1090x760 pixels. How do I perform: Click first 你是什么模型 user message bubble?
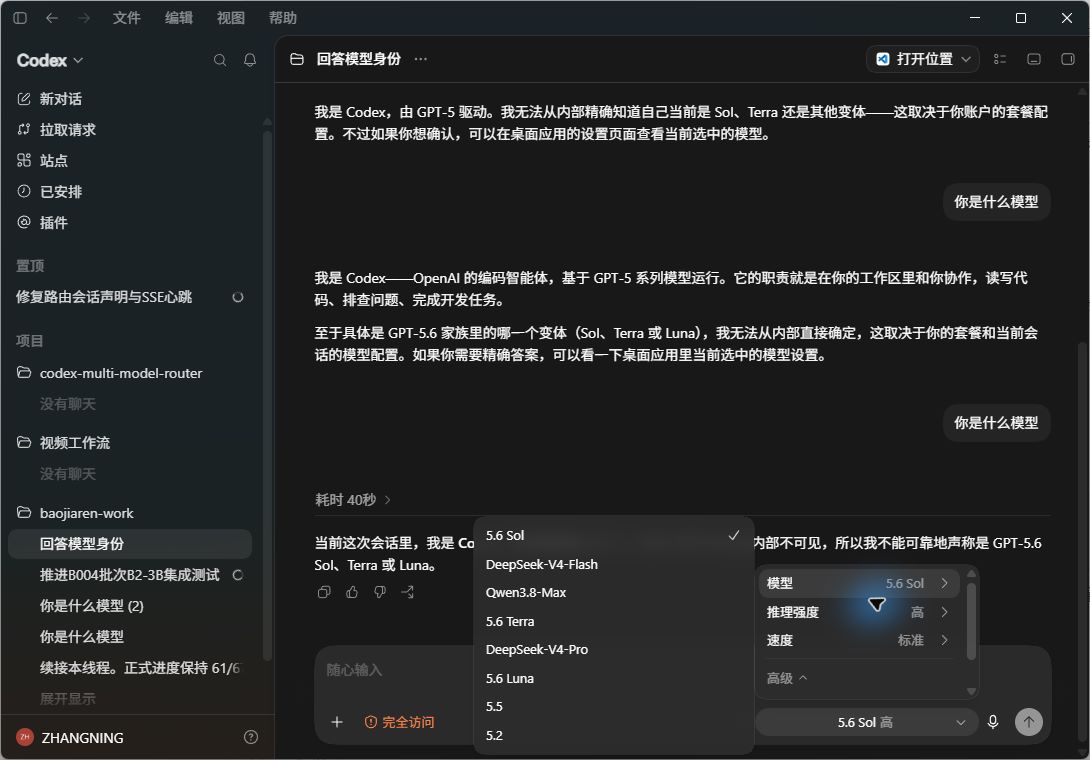tap(996, 202)
